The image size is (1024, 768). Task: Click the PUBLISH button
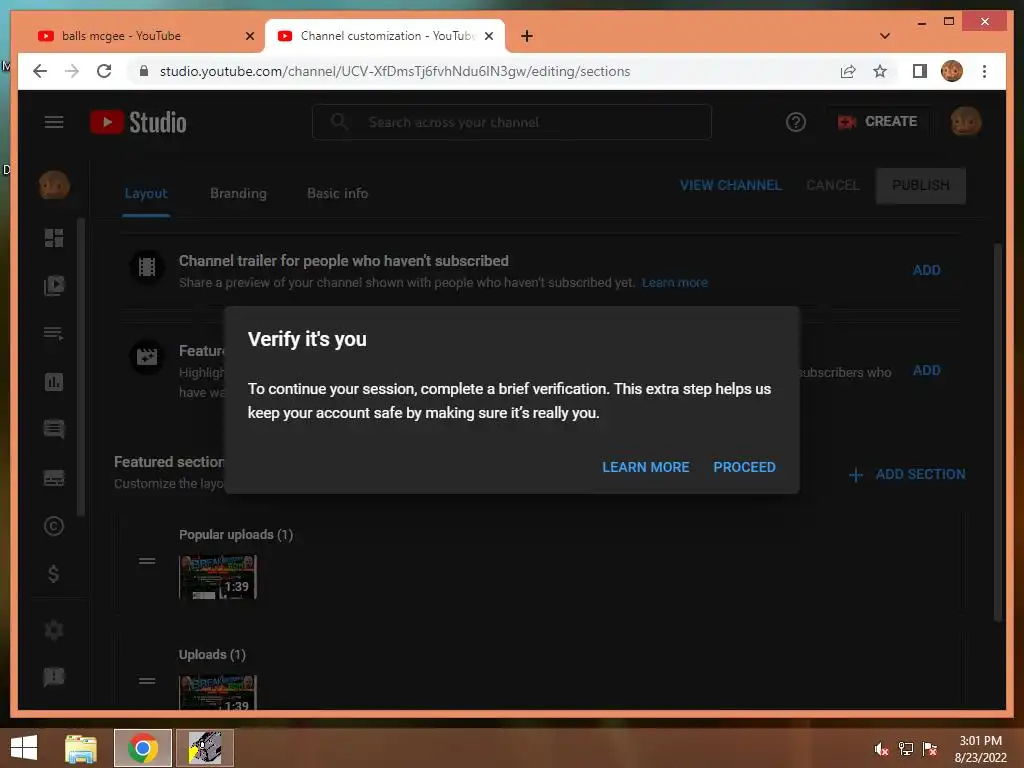(921, 185)
